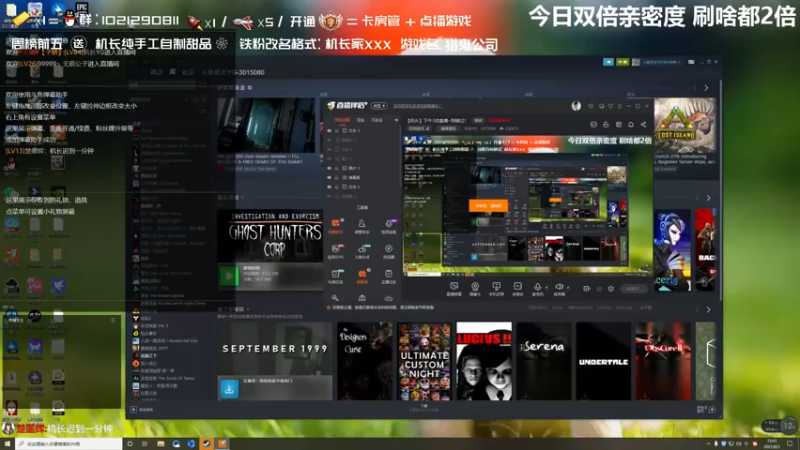Image resolution: width=800 pixels, height=450 pixels.
Task: Expand microphone options arrow
Action: tap(546, 288)
